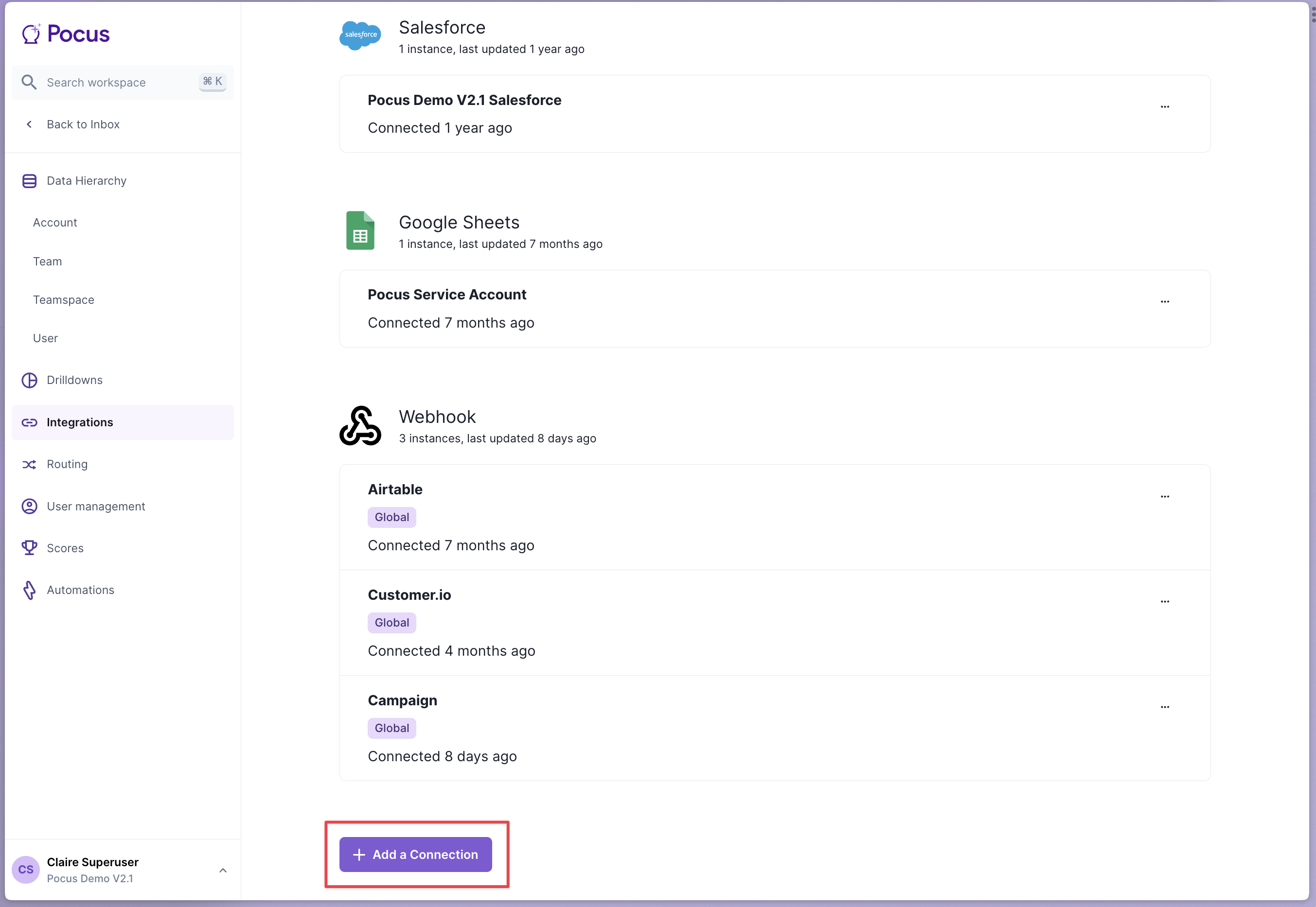Open three-dot menu for Customer.io webhook
The height and width of the screenshot is (907, 1316).
(1165, 602)
